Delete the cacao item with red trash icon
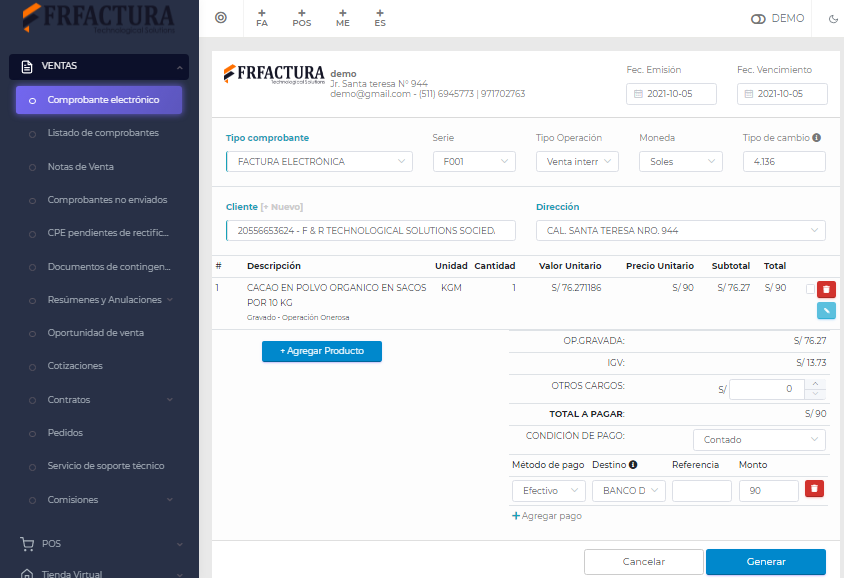This screenshot has height=578, width=844. point(826,290)
